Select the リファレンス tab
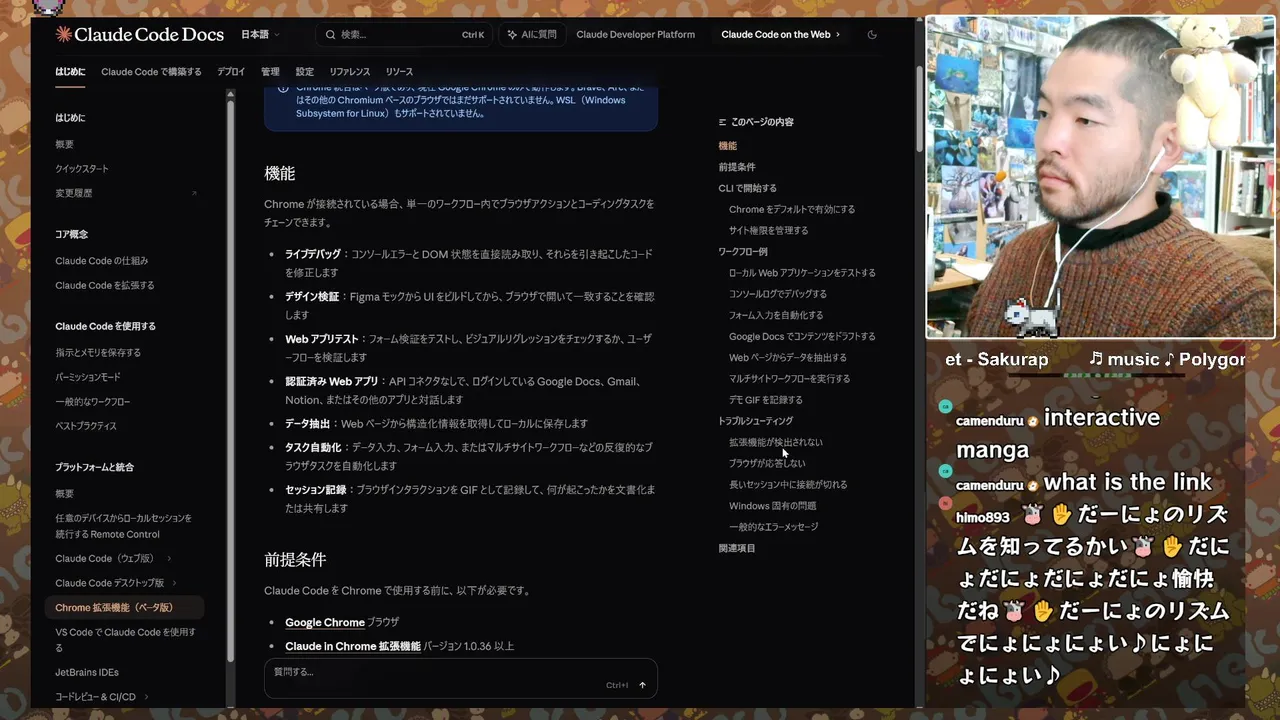 tap(350, 72)
